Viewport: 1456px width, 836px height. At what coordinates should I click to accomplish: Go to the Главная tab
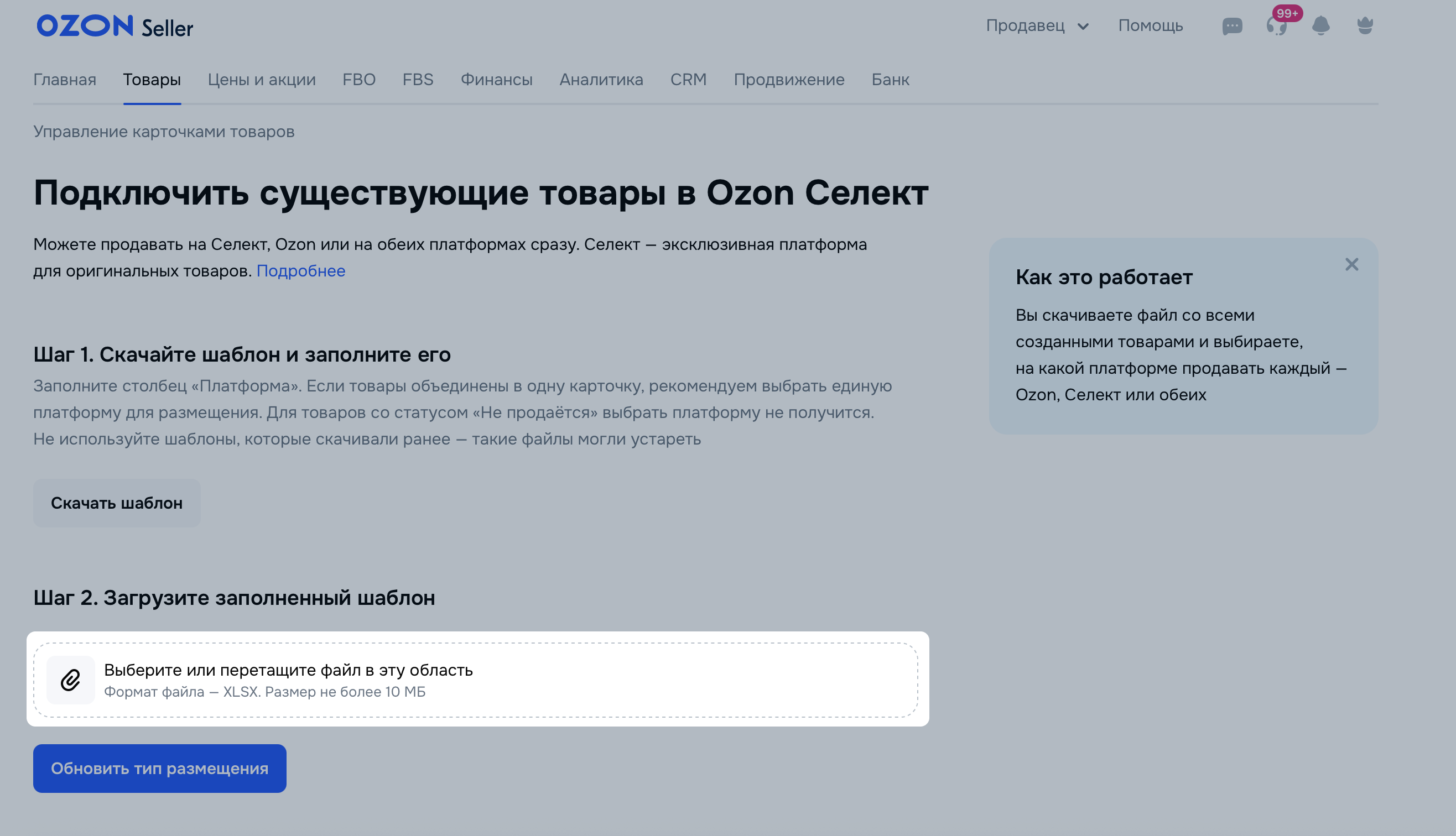(x=65, y=80)
